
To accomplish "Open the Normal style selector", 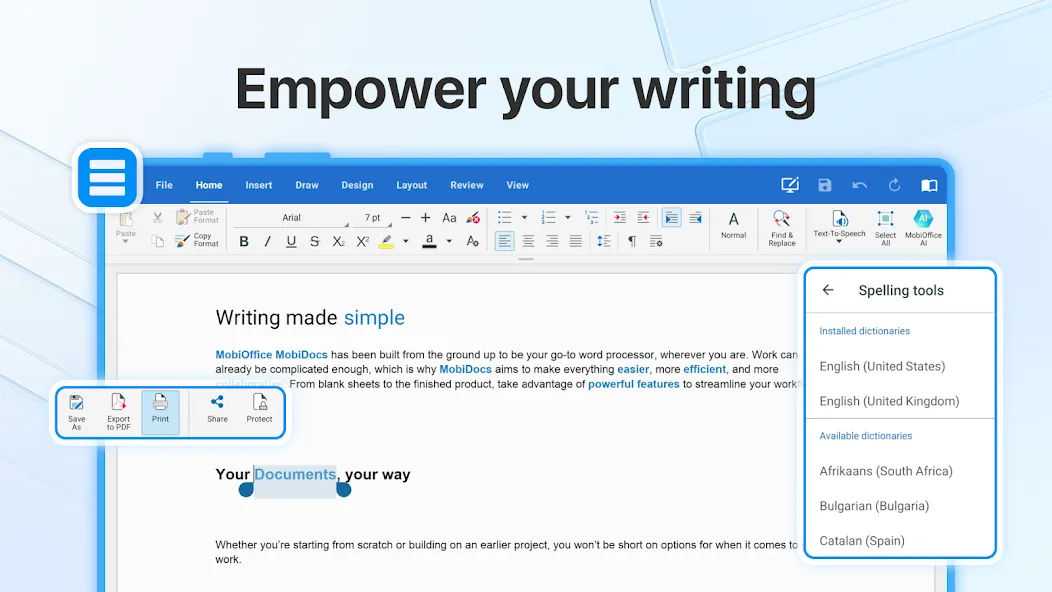I will 733,226.
